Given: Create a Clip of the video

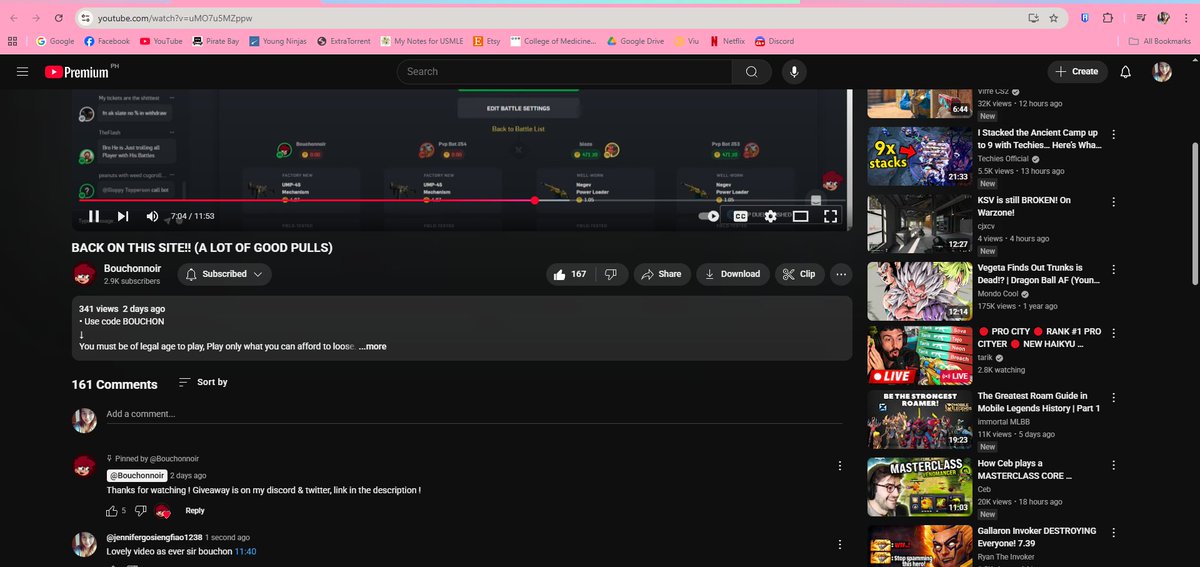Looking at the screenshot, I should tap(799, 274).
